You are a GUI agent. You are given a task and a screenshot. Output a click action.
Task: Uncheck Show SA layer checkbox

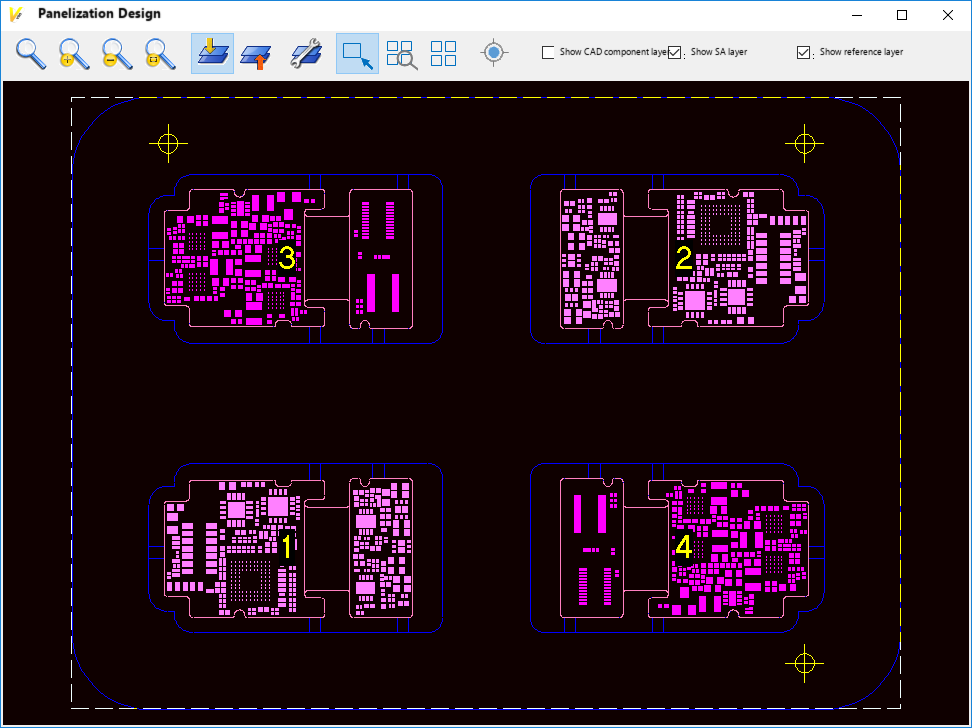coord(675,52)
